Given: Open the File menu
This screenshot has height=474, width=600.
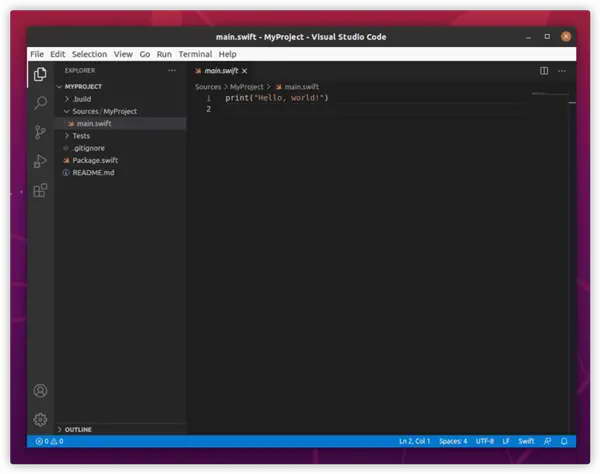Looking at the screenshot, I should (37, 54).
